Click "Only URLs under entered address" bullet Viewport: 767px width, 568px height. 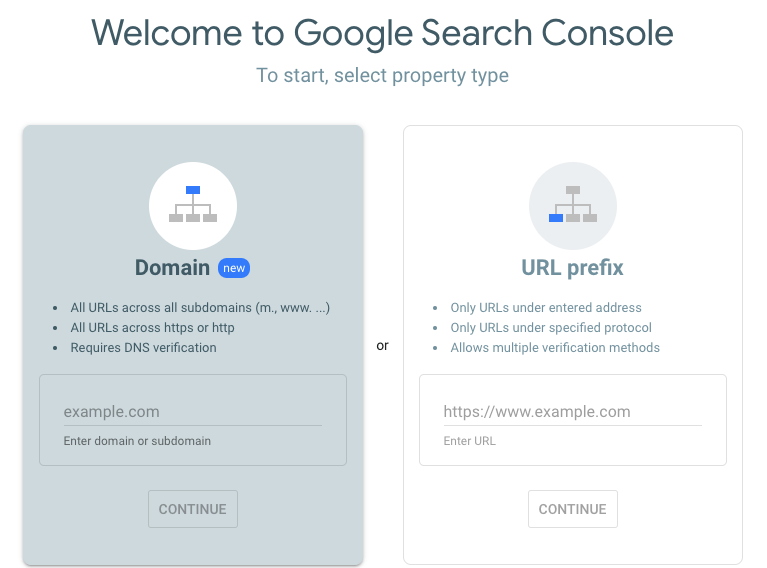(546, 308)
